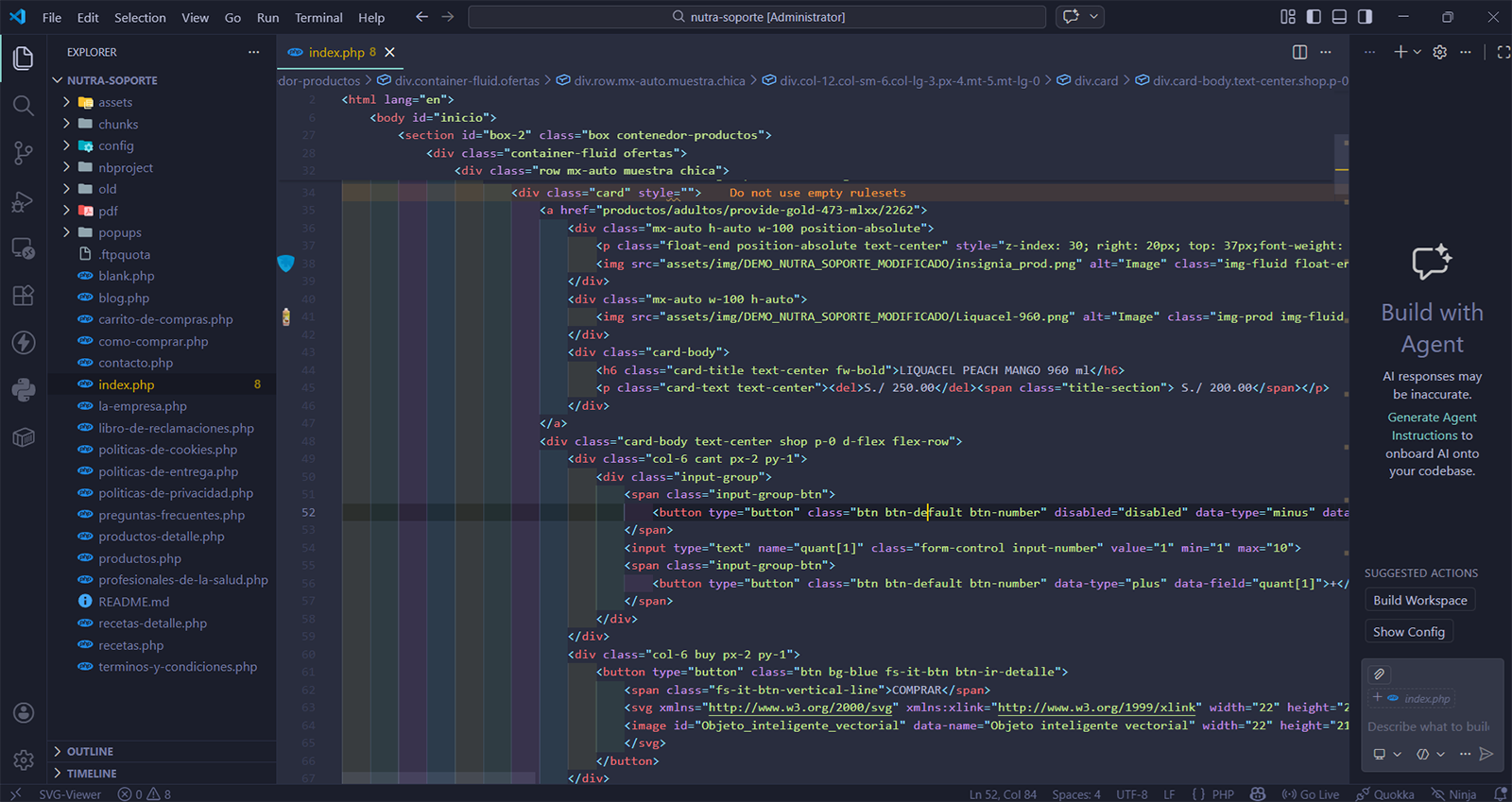Viewport: 1512px width, 802px height.
Task: Click the Split Editor Right icon
Action: pyautogui.click(x=1299, y=52)
